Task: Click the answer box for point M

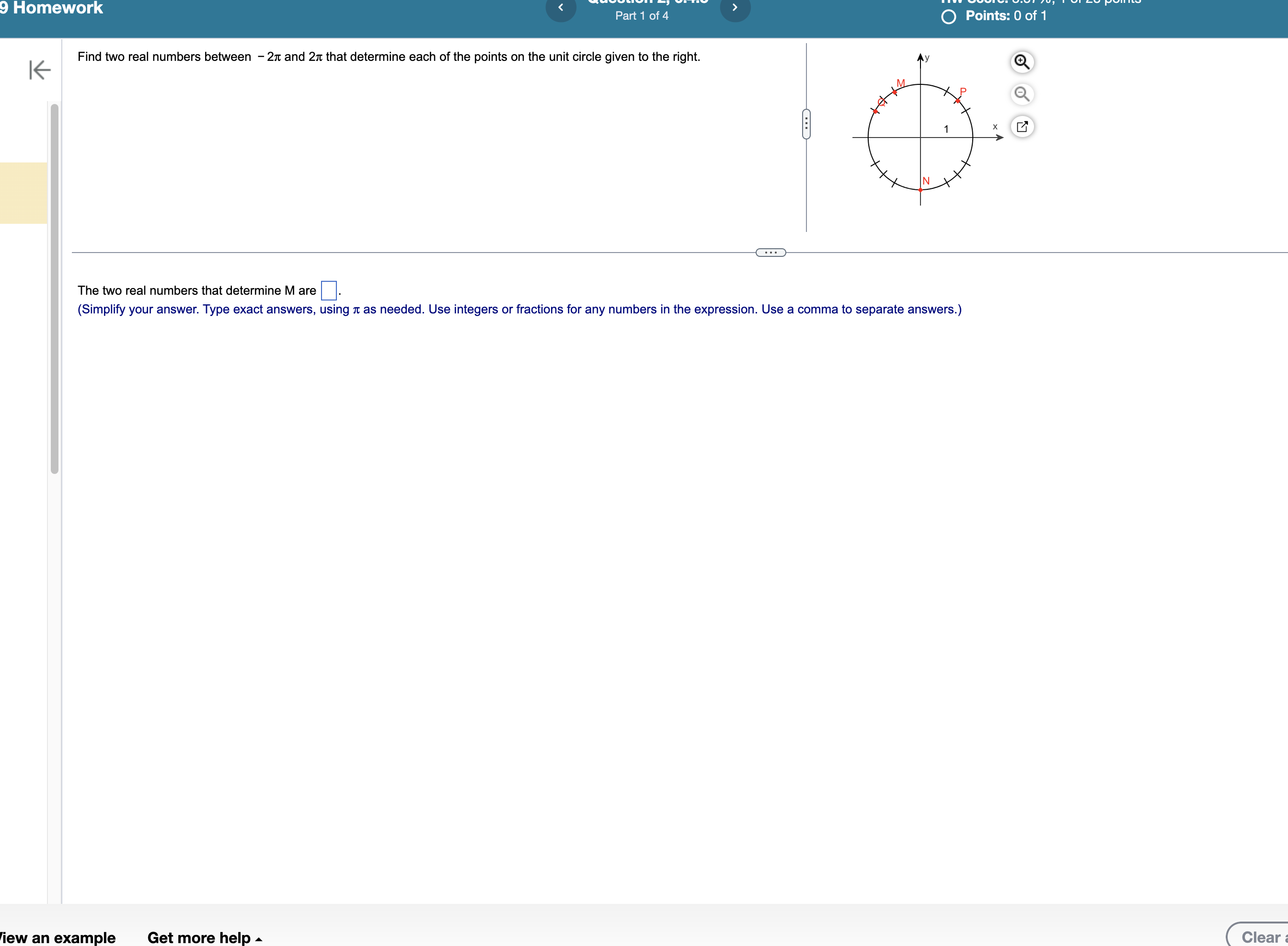Action: point(329,290)
